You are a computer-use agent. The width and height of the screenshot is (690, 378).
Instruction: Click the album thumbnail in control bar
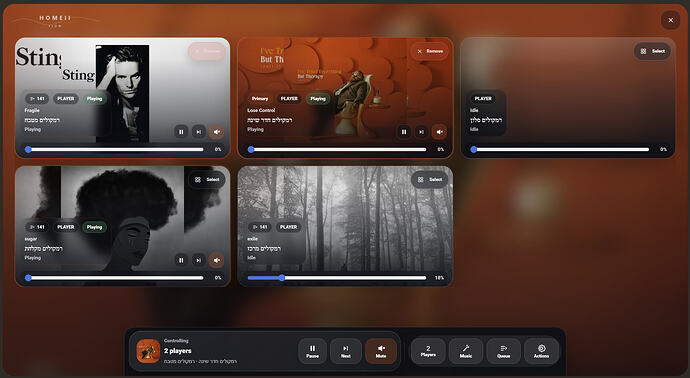click(x=148, y=351)
